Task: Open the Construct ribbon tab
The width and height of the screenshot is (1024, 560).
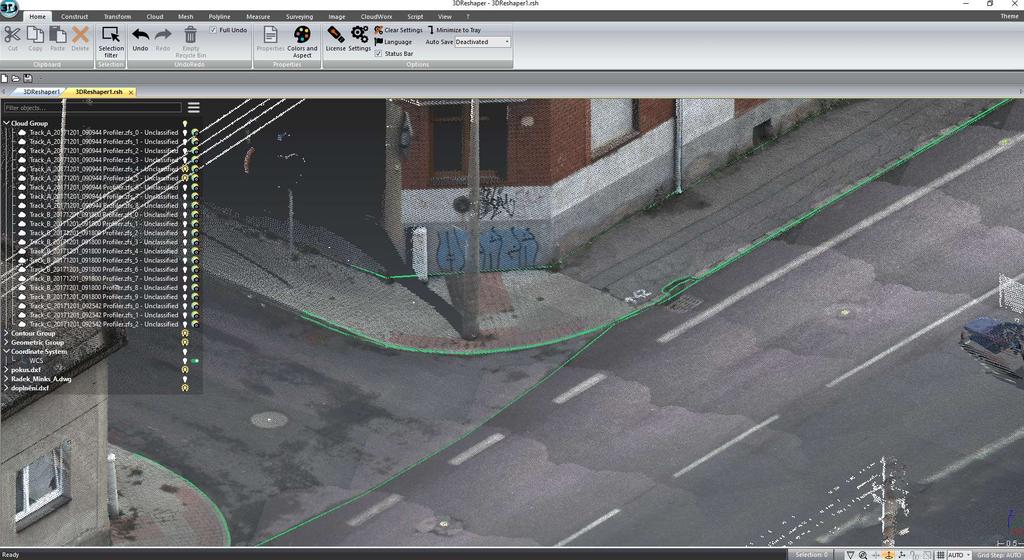Action: click(74, 16)
